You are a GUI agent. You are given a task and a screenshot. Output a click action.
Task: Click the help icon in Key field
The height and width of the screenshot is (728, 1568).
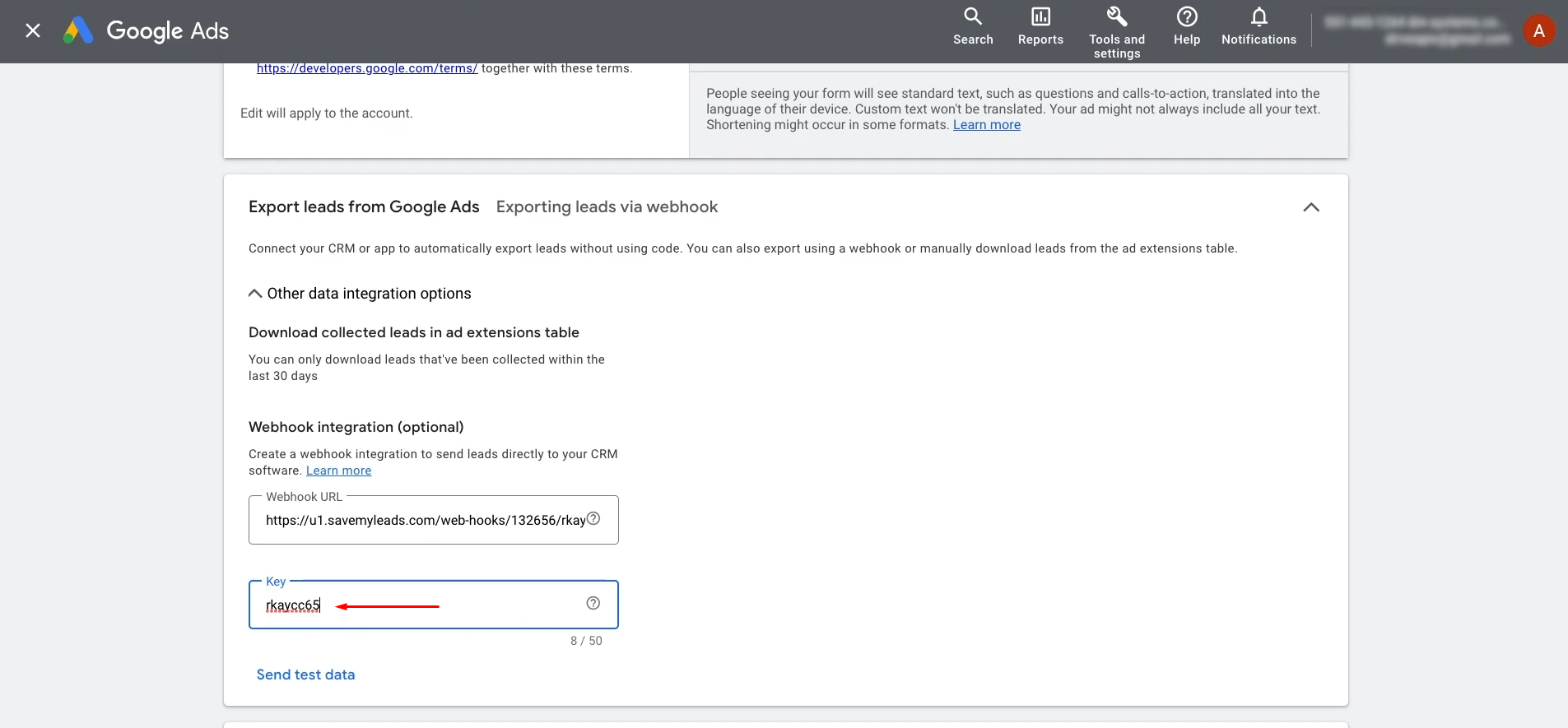tap(593, 603)
